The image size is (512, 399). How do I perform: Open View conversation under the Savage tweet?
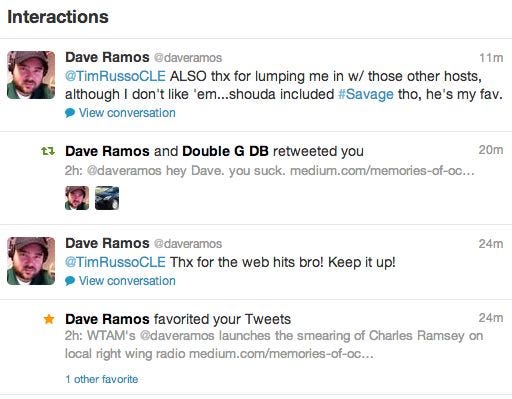tap(127, 113)
